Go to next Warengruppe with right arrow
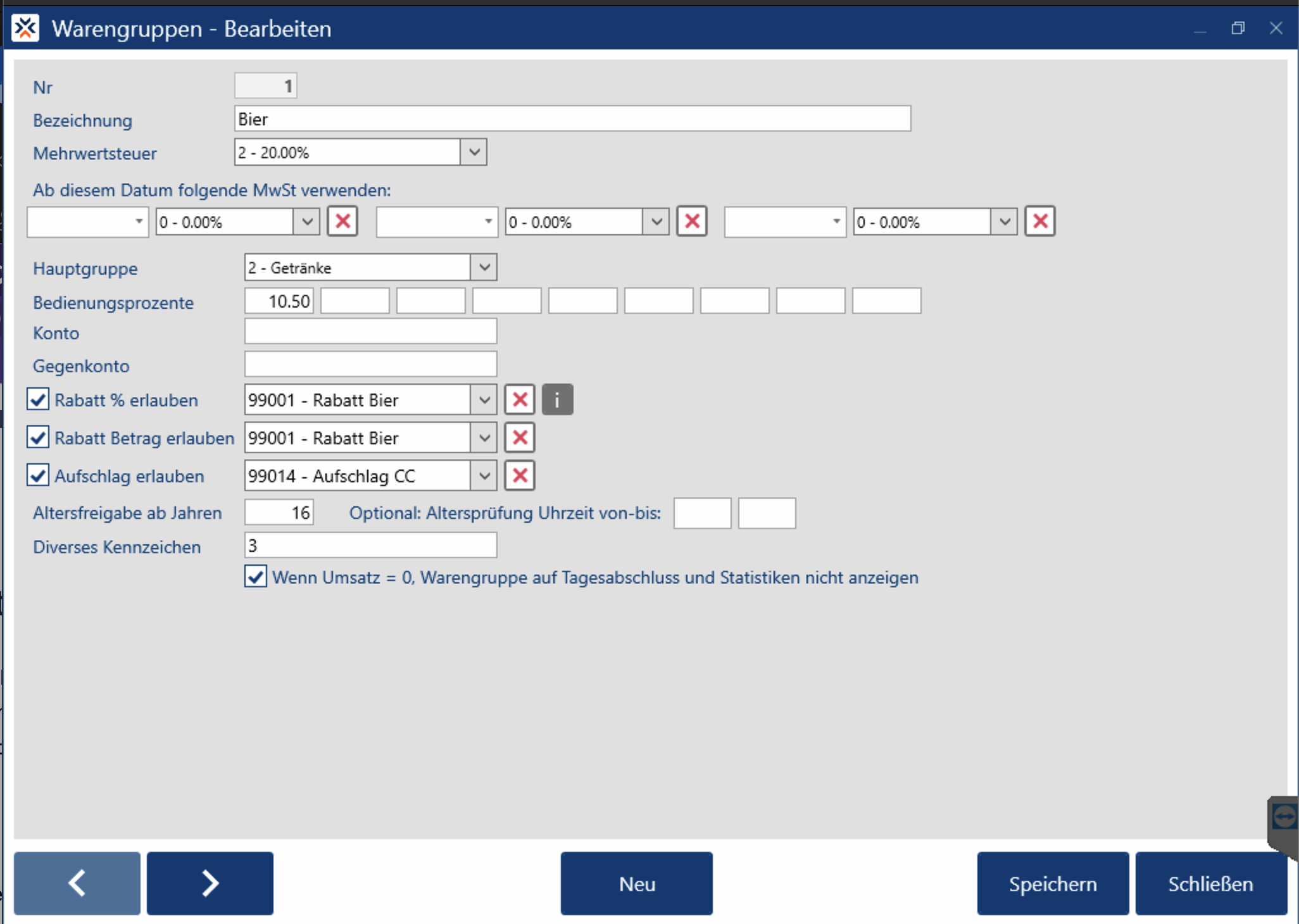Image resolution: width=1299 pixels, height=924 pixels. (x=210, y=883)
